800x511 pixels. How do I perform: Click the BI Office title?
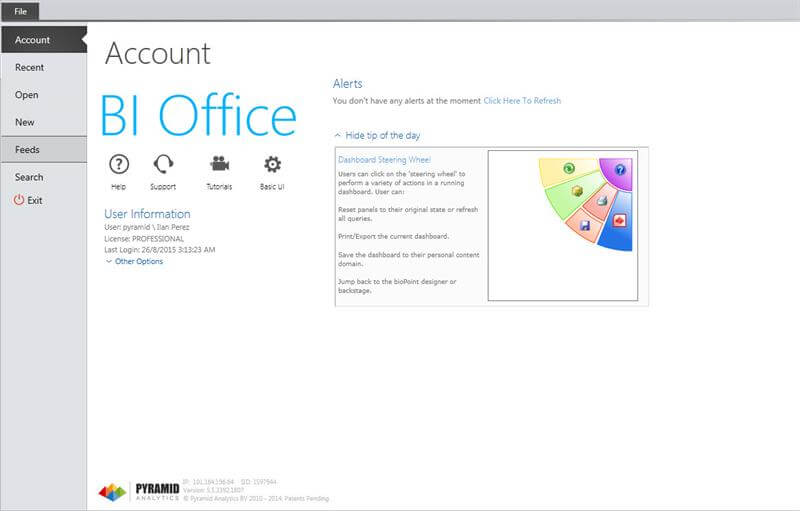coord(198,115)
